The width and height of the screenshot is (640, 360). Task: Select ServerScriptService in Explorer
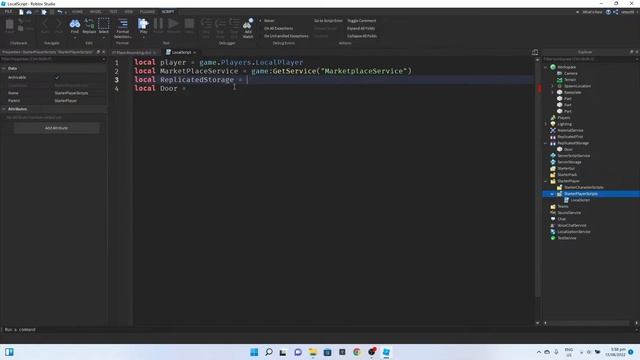[x=573, y=156]
